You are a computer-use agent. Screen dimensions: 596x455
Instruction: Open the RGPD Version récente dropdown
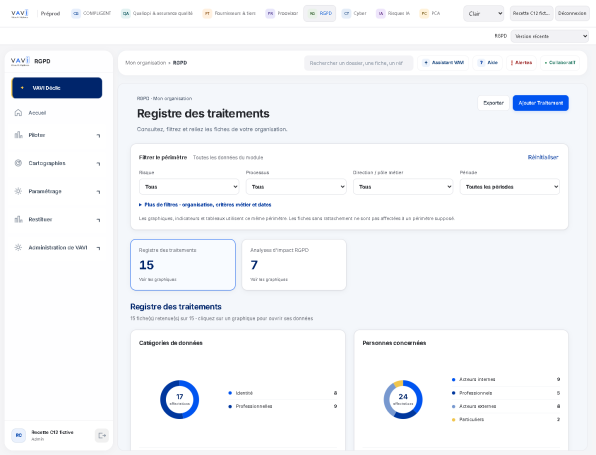point(550,36)
